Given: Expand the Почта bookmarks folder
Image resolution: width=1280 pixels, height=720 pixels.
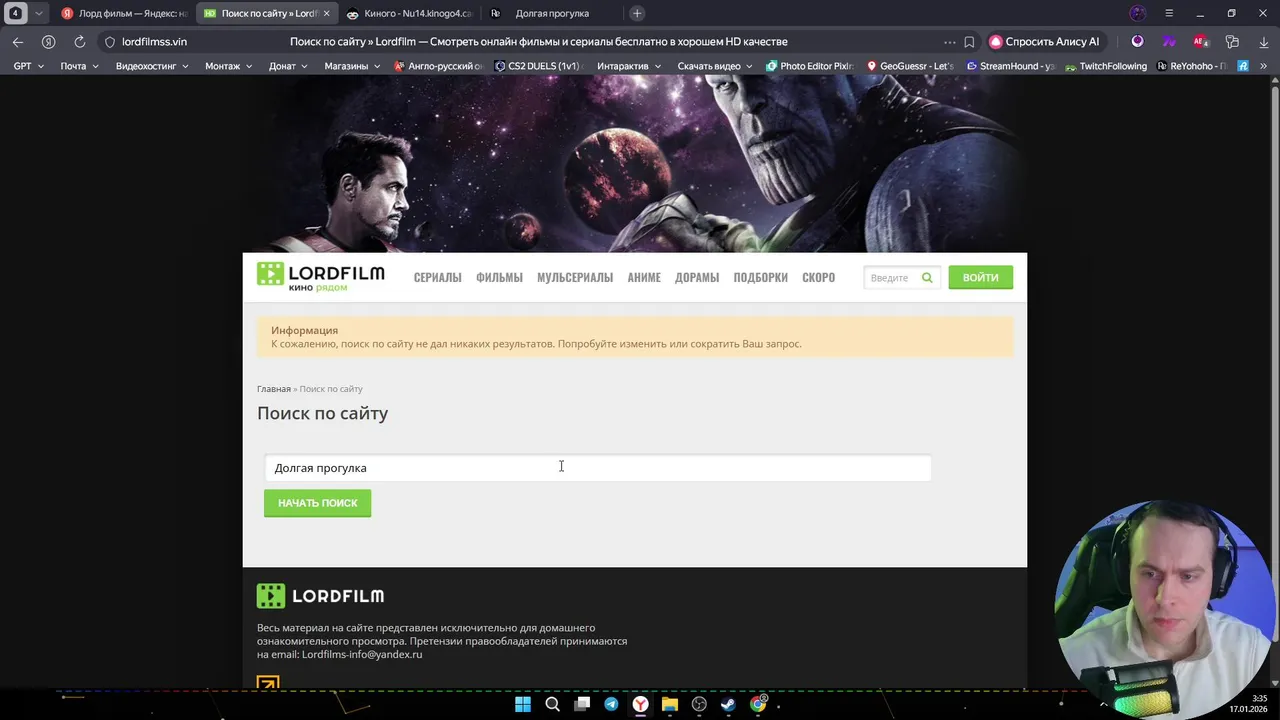Looking at the screenshot, I should 79,66.
